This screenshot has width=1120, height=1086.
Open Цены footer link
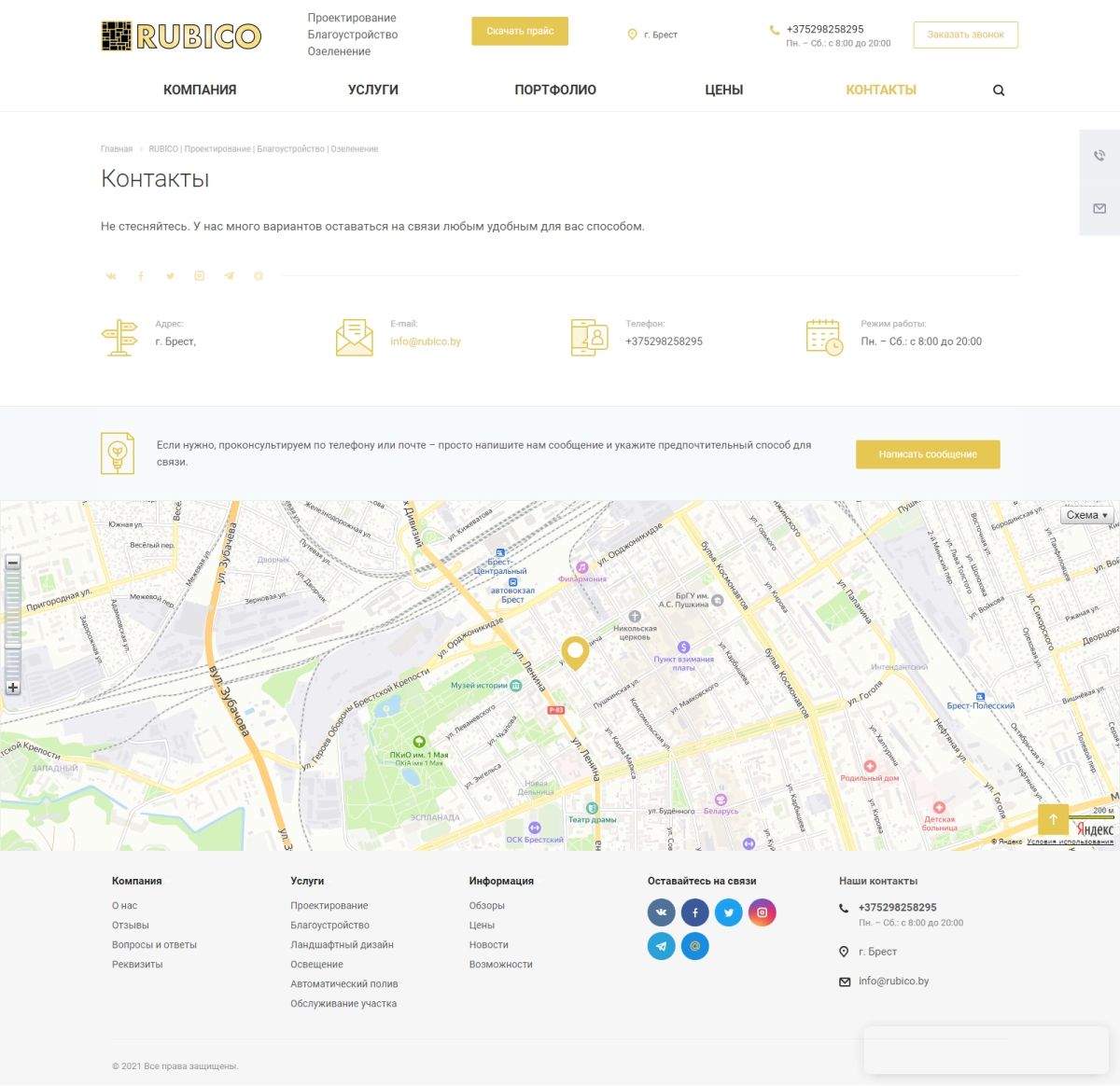pyautogui.click(x=482, y=926)
